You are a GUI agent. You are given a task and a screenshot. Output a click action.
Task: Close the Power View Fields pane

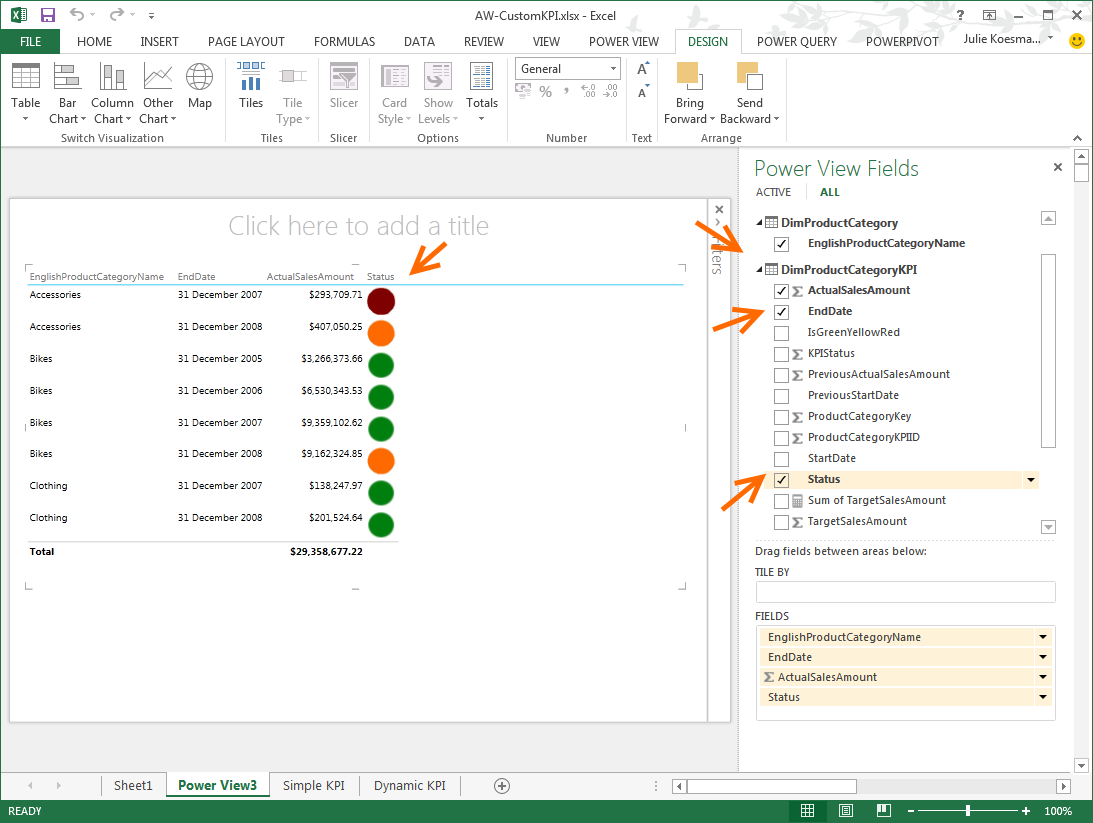(x=1057, y=167)
